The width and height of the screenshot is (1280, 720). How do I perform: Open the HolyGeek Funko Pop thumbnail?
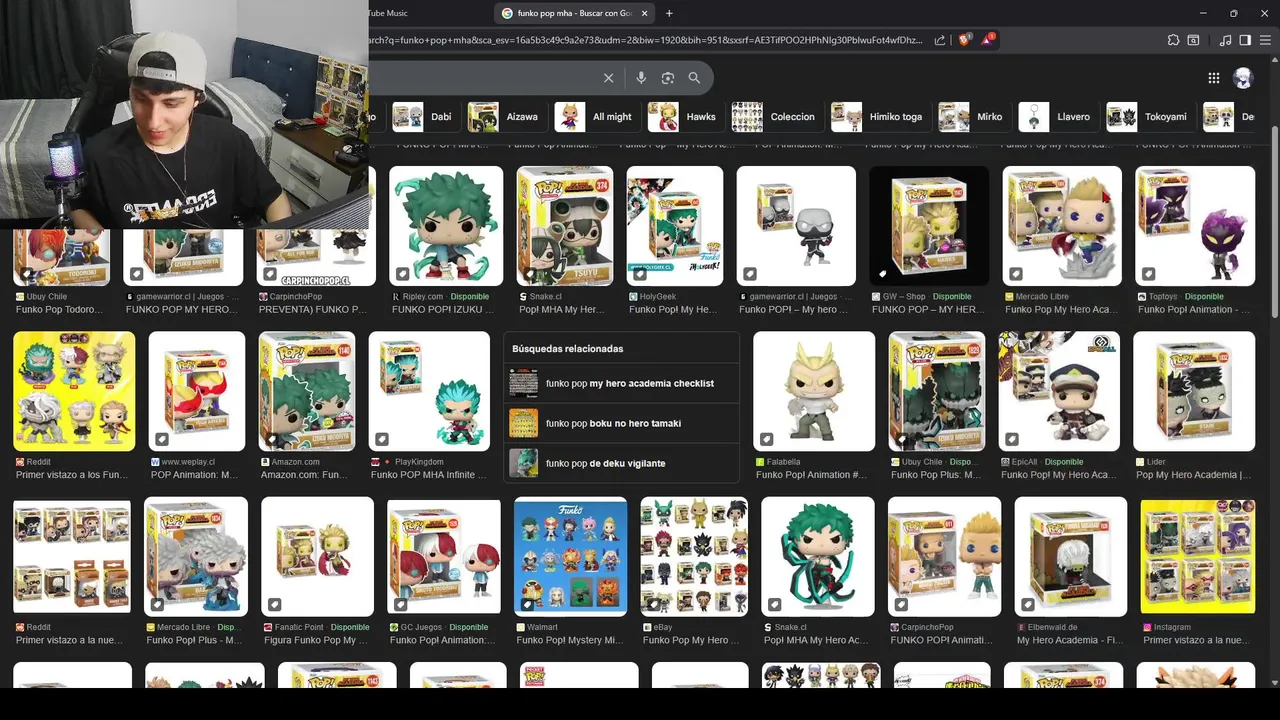[675, 226]
